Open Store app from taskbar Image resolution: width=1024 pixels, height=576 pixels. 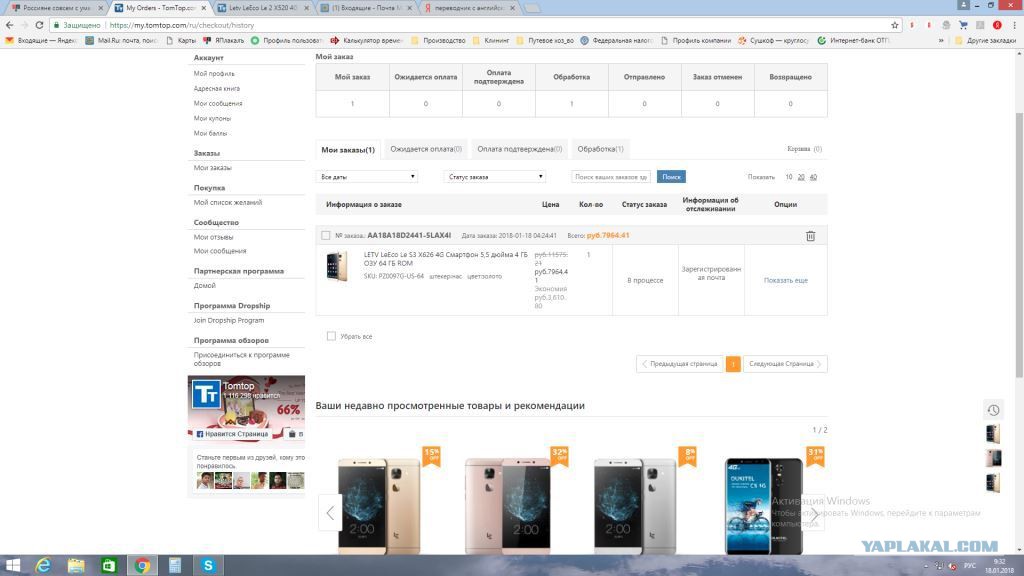108,566
